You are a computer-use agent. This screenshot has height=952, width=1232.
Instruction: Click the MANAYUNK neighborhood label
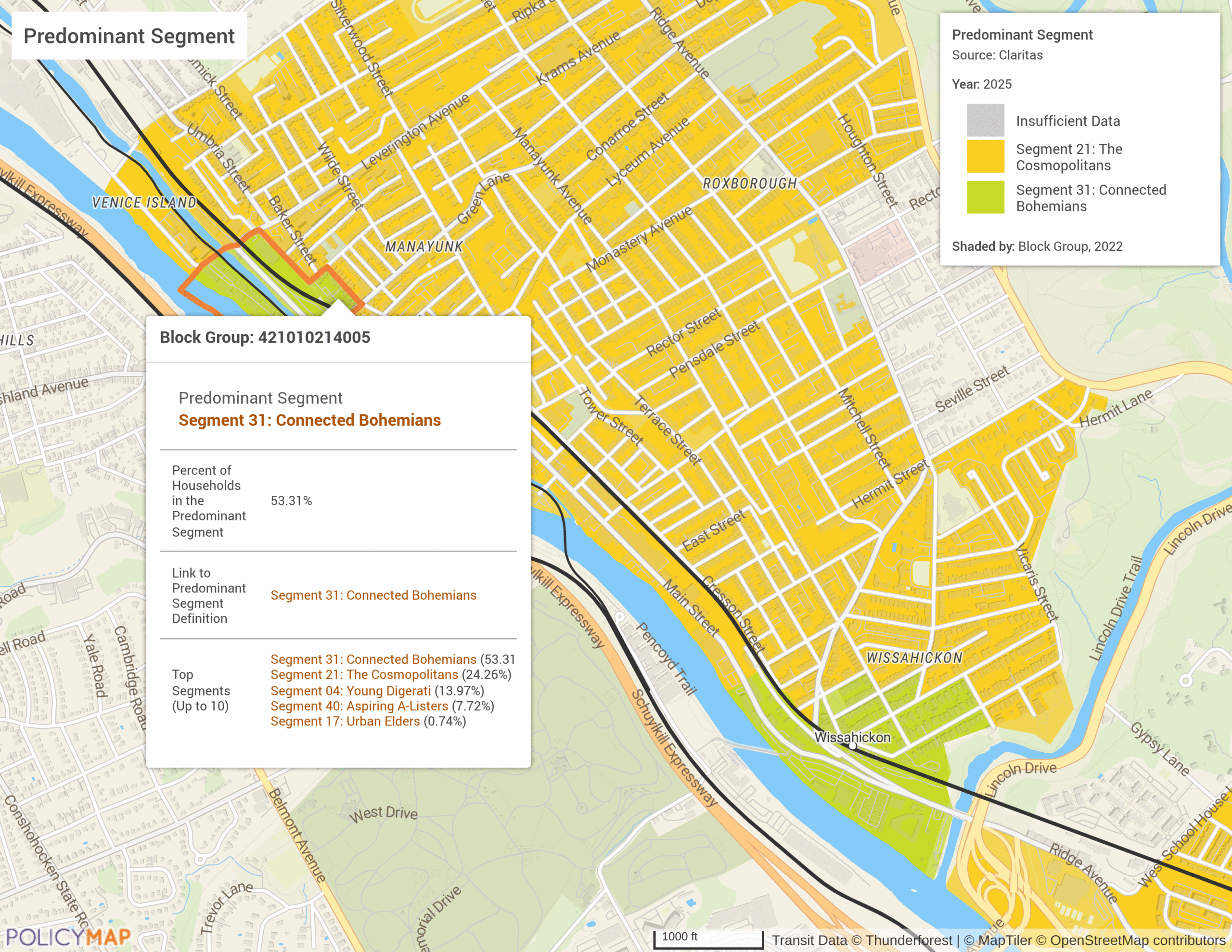pos(423,246)
